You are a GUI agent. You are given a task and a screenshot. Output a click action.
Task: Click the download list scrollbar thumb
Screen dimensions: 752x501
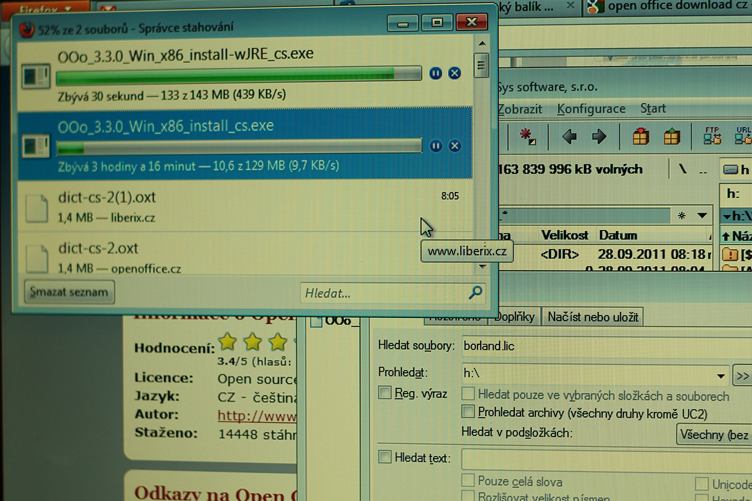481,66
